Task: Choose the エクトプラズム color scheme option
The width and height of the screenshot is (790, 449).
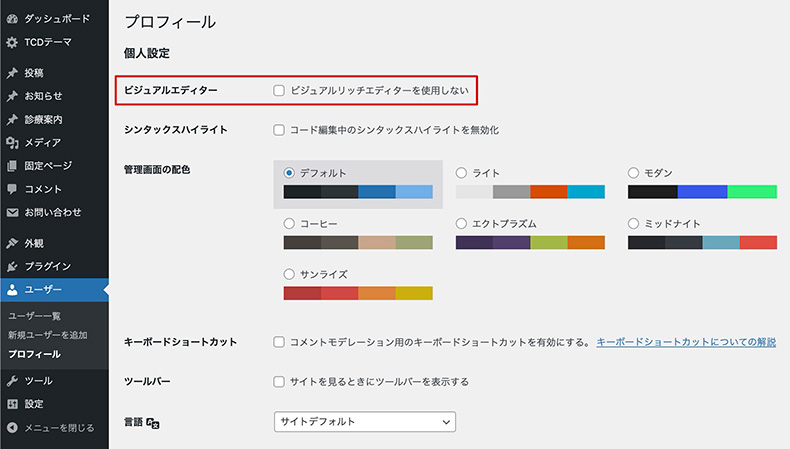Action: [x=461, y=223]
